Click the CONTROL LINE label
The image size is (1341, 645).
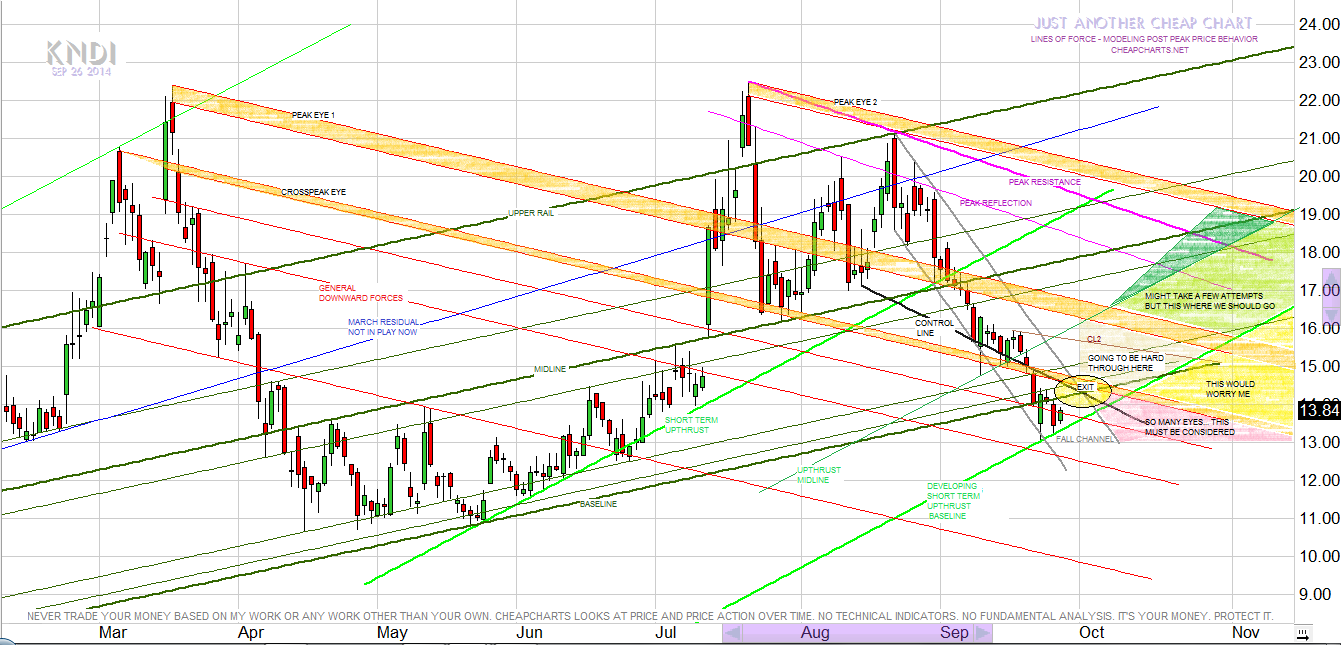[934, 327]
